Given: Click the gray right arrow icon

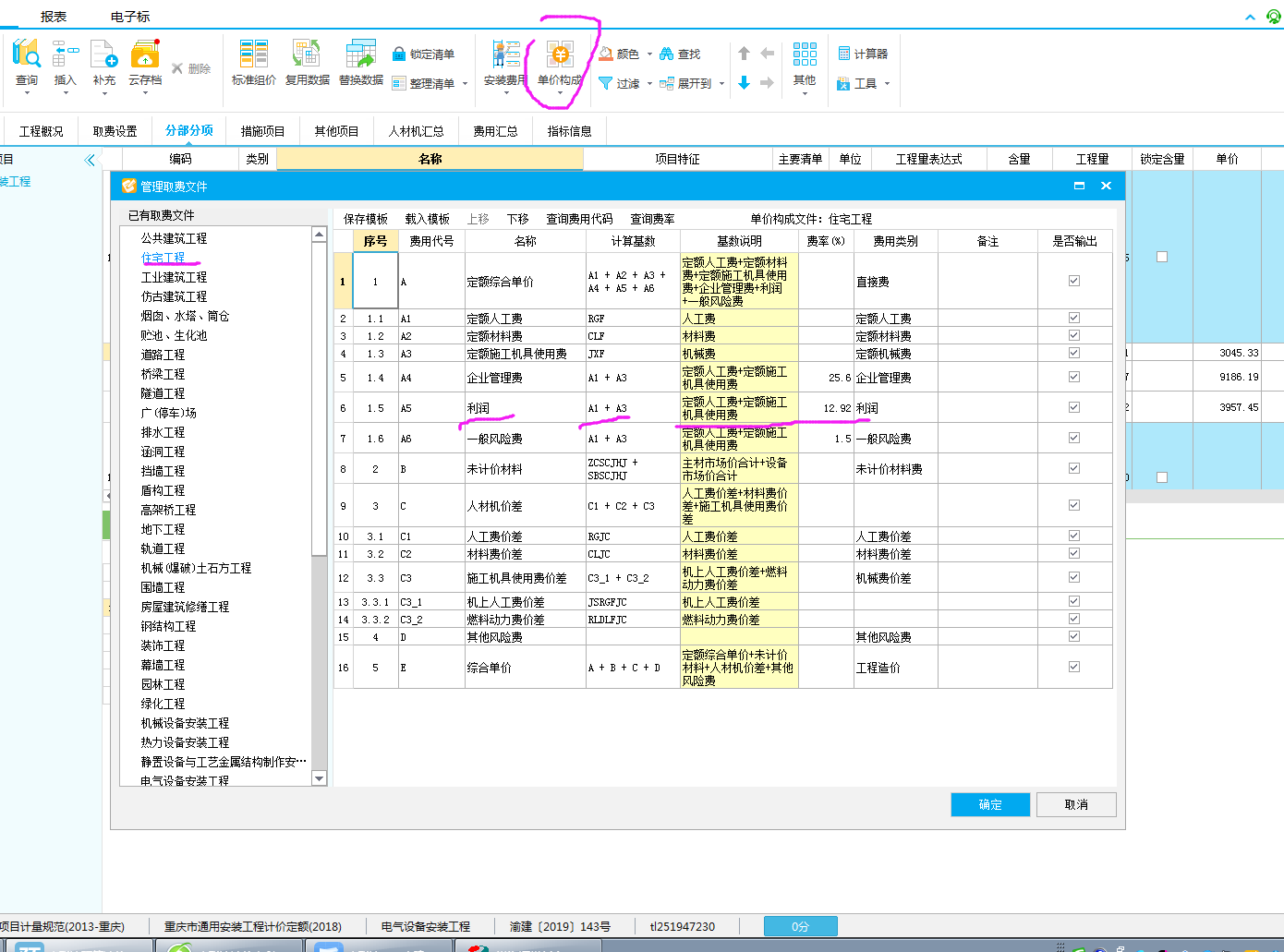Looking at the screenshot, I should click(x=767, y=83).
